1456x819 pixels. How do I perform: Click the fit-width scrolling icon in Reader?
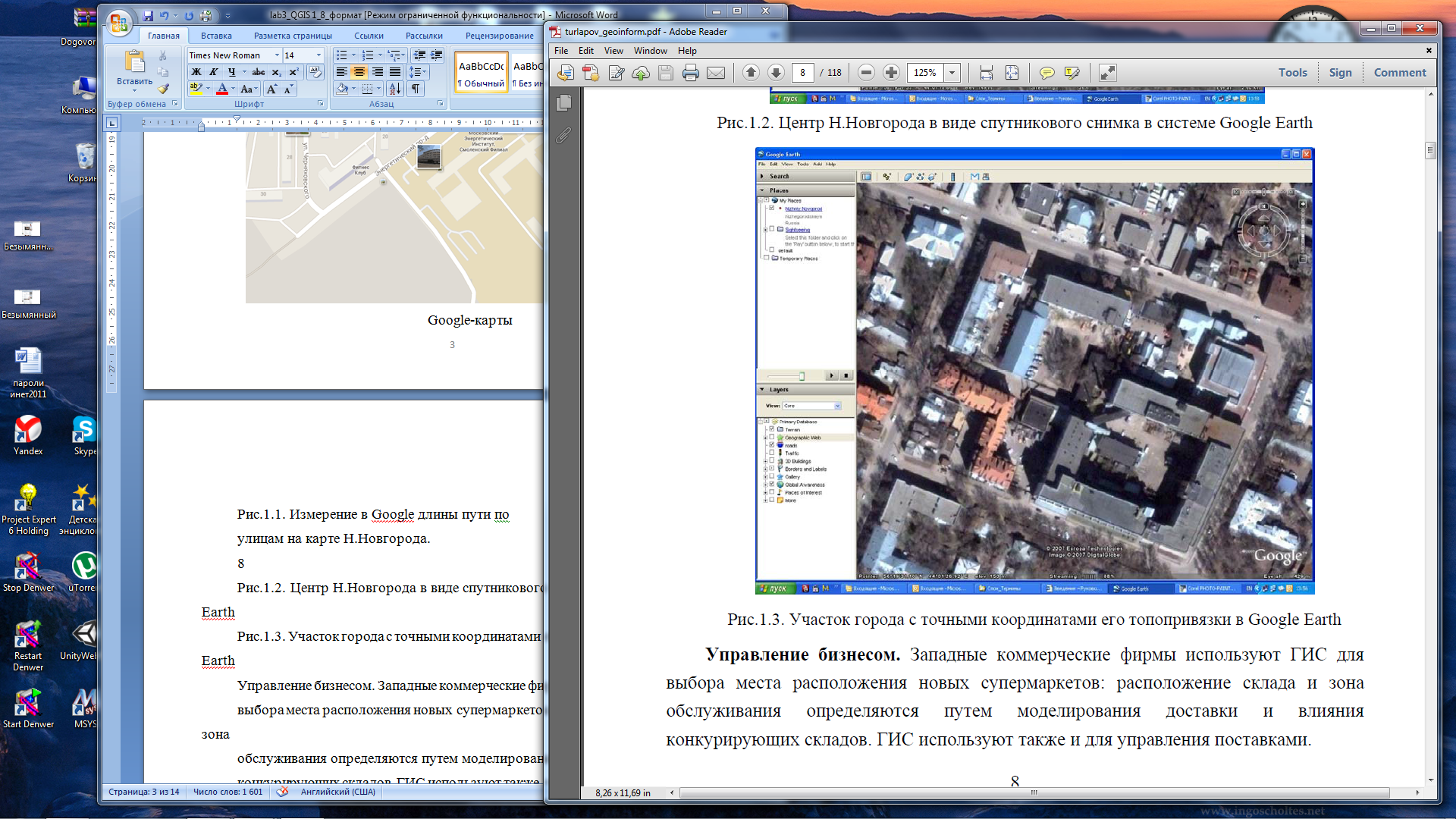click(986, 73)
